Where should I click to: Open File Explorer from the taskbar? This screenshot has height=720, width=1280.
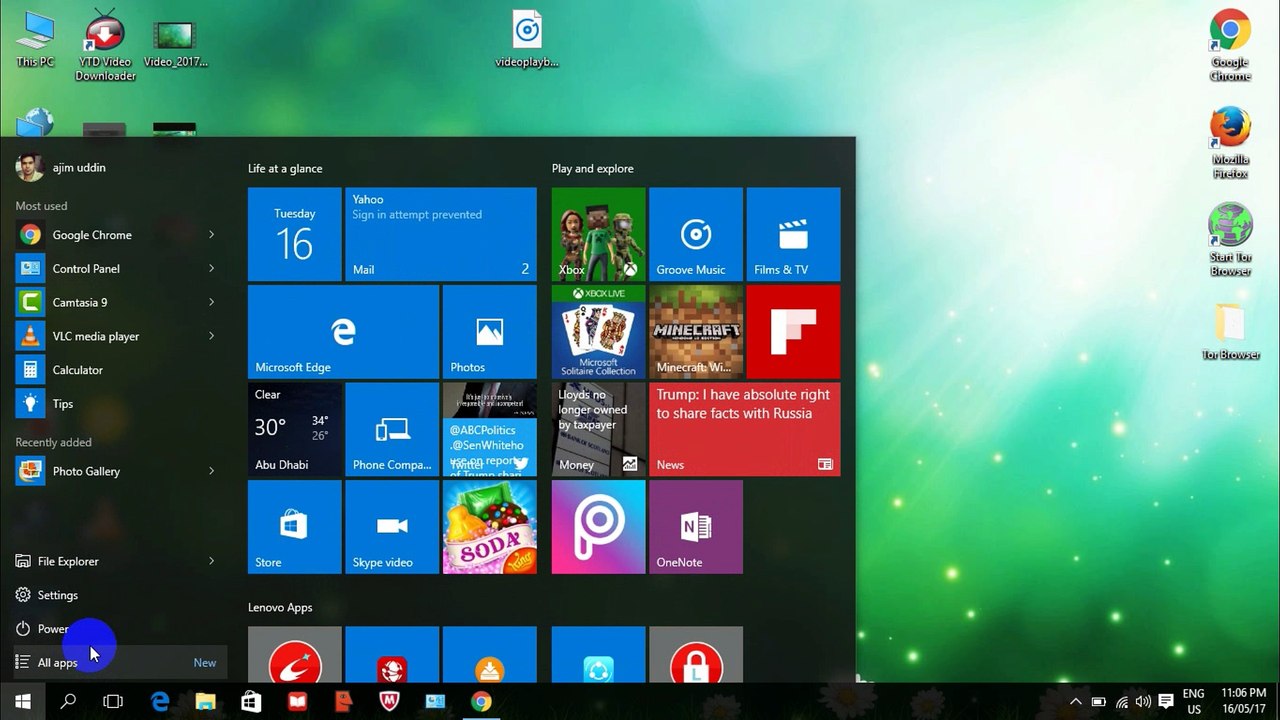point(205,701)
